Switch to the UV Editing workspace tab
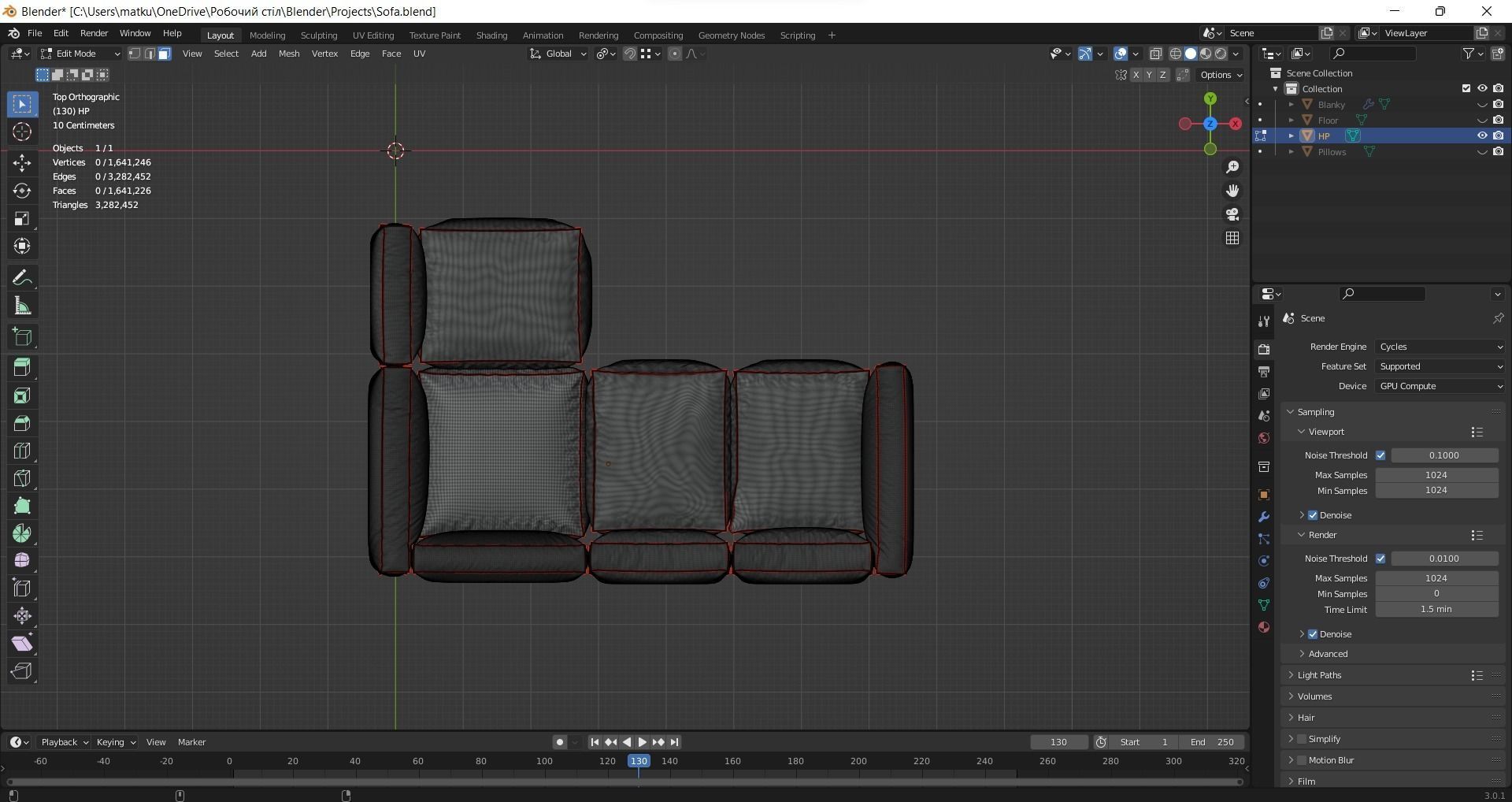This screenshot has width=1512, height=802. 373,35
